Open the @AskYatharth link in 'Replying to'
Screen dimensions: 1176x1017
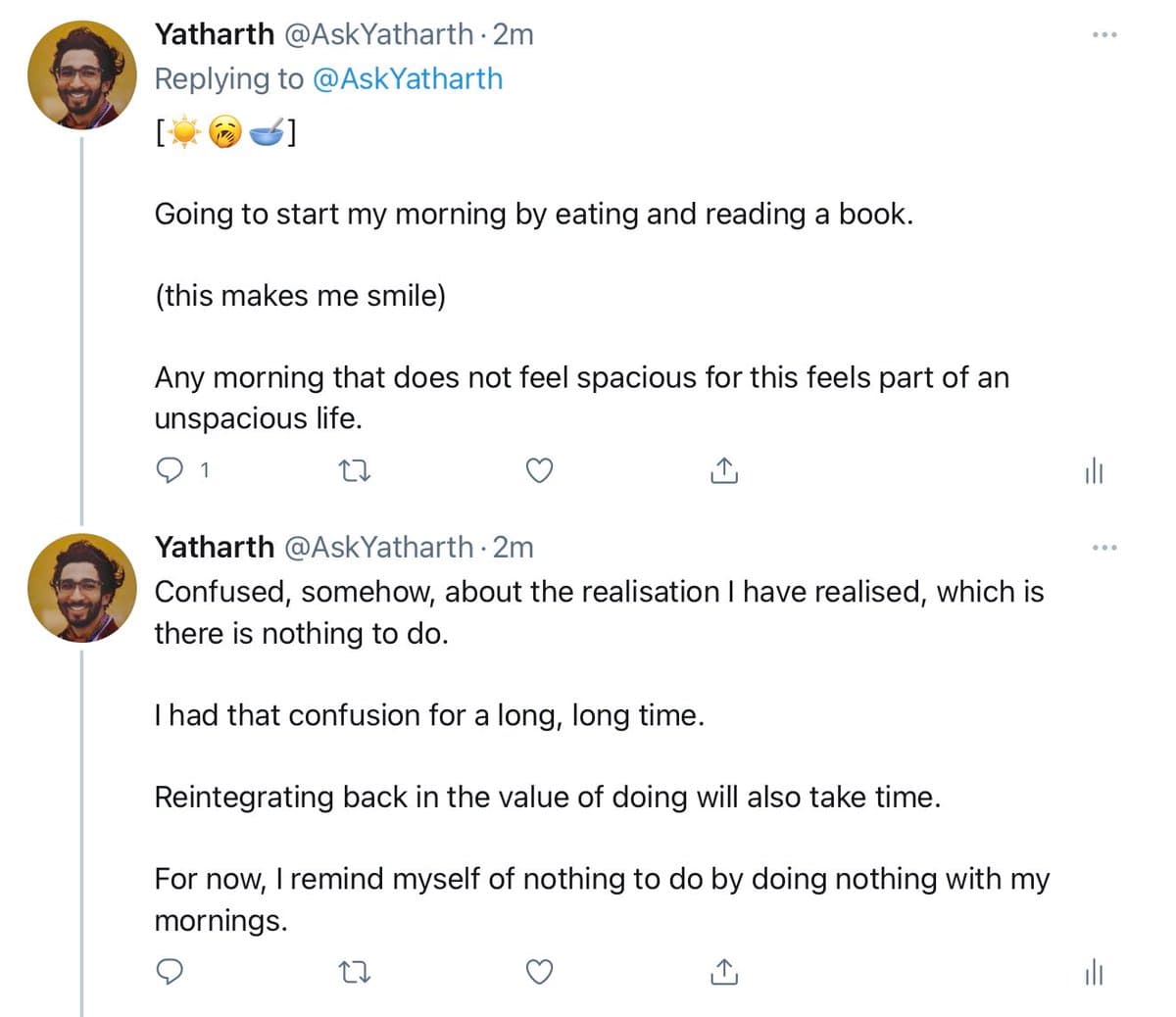click(x=407, y=78)
